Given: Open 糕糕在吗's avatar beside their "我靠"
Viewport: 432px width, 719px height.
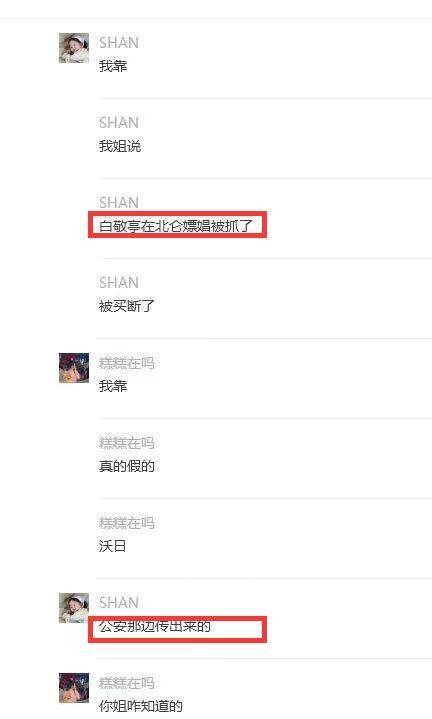Looking at the screenshot, I should coord(74,368).
